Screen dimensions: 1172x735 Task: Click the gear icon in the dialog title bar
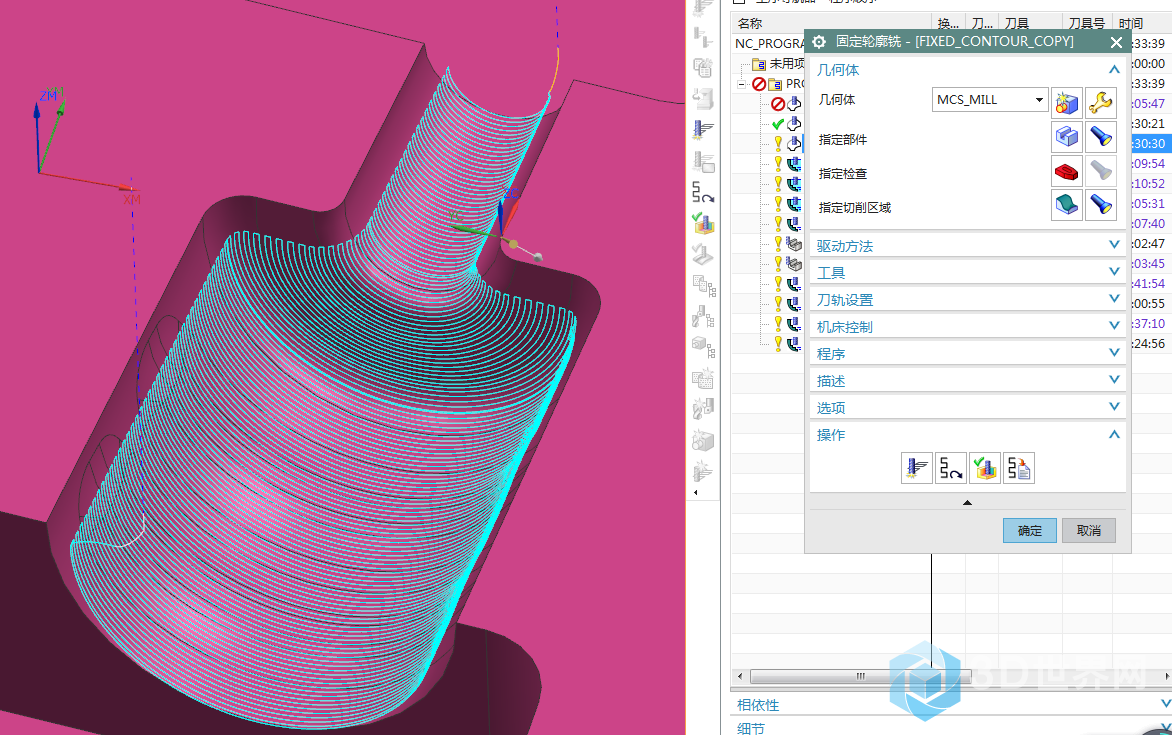coord(819,42)
